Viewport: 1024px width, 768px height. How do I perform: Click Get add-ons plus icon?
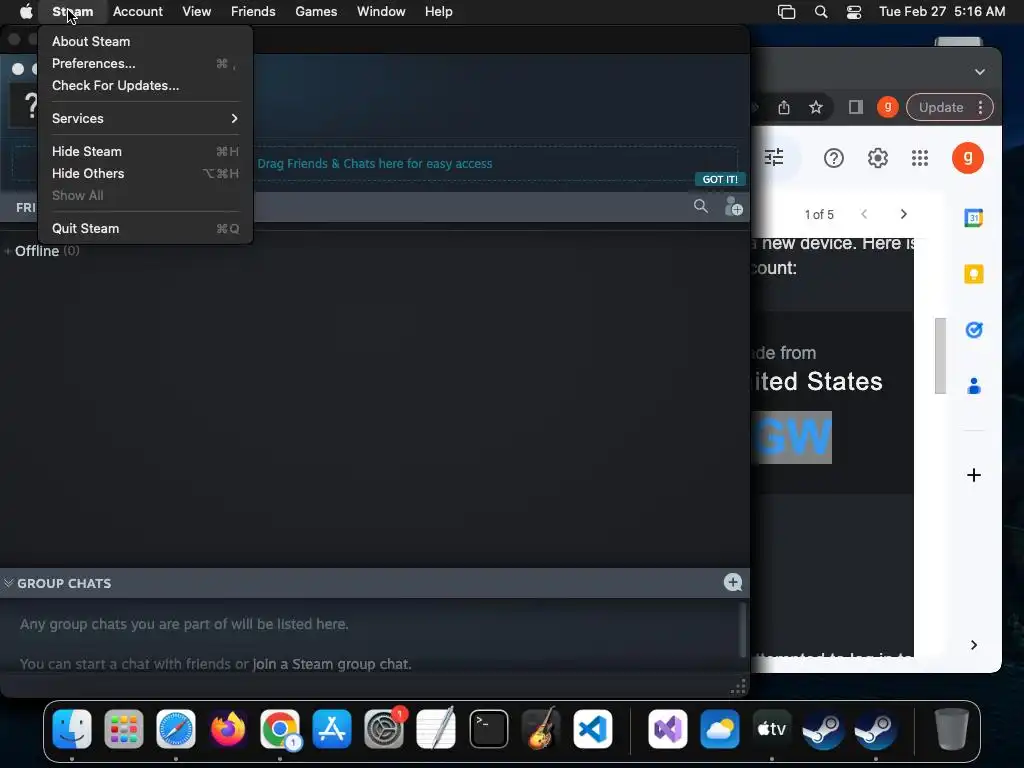(x=973, y=475)
